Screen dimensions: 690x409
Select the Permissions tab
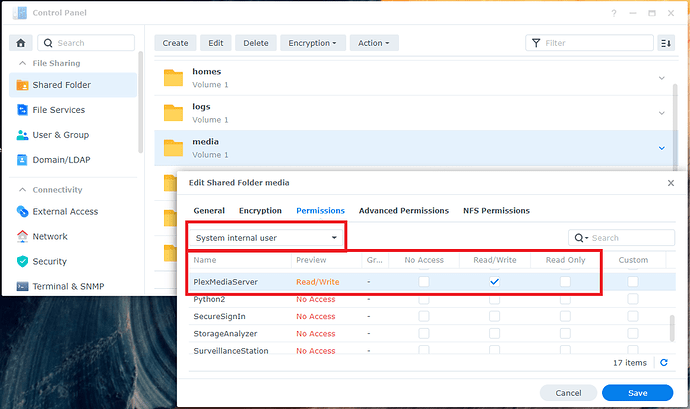[320, 211]
